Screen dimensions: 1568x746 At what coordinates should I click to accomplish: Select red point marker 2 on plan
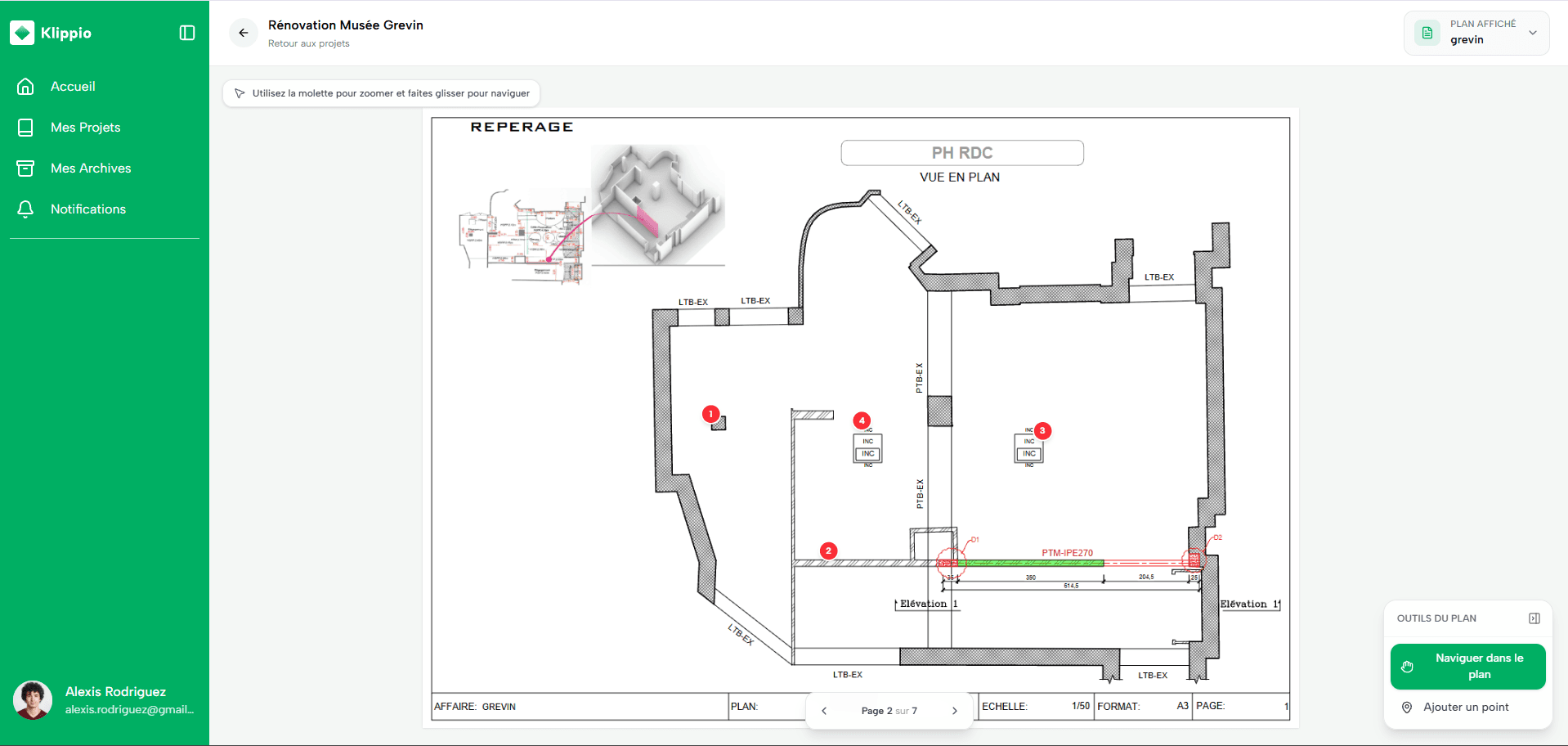pyautogui.click(x=828, y=551)
